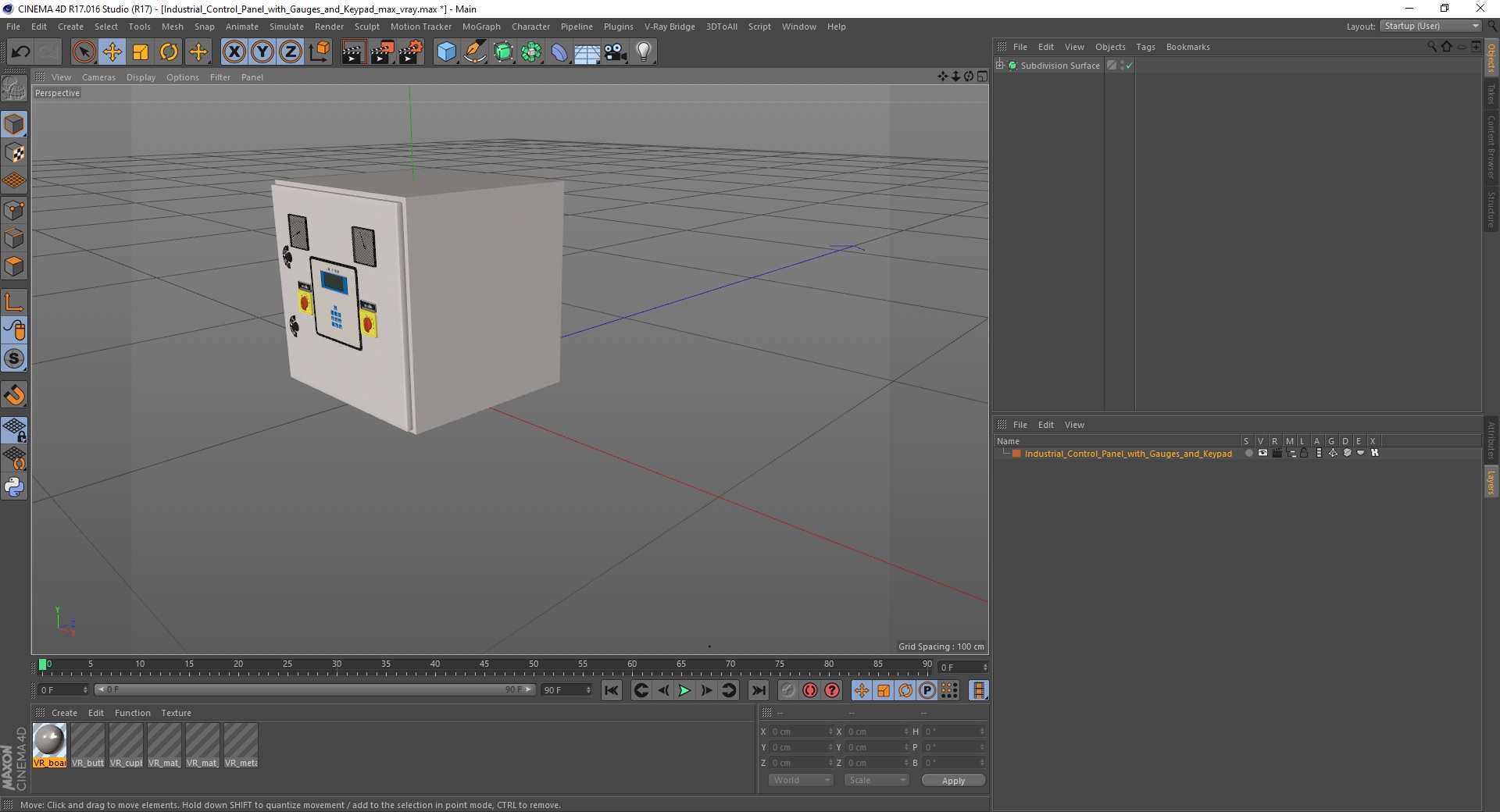Toggle layer view visibility eye icon

tap(1262, 453)
